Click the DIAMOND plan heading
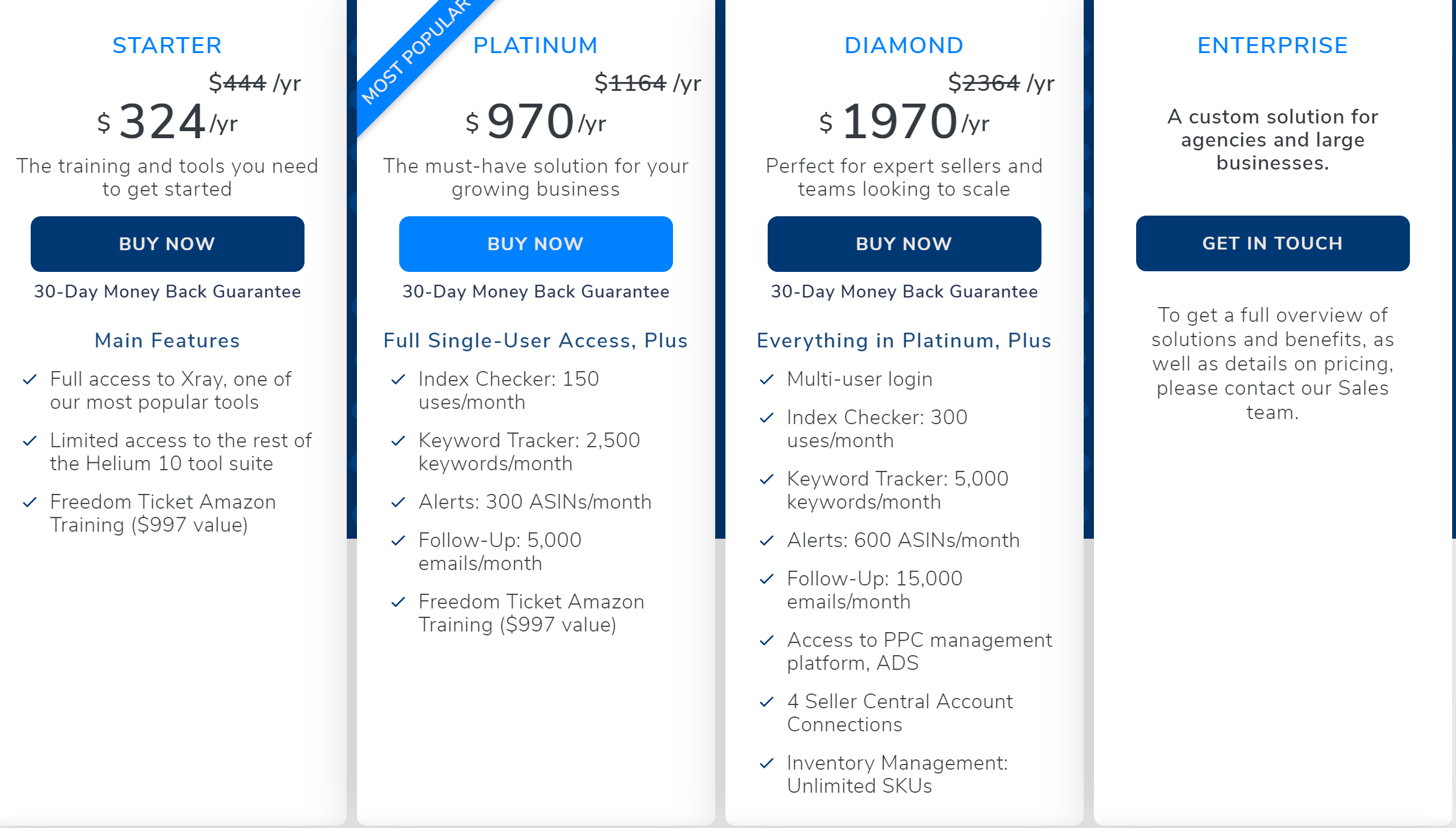The height and width of the screenshot is (833, 1456). pos(905,45)
